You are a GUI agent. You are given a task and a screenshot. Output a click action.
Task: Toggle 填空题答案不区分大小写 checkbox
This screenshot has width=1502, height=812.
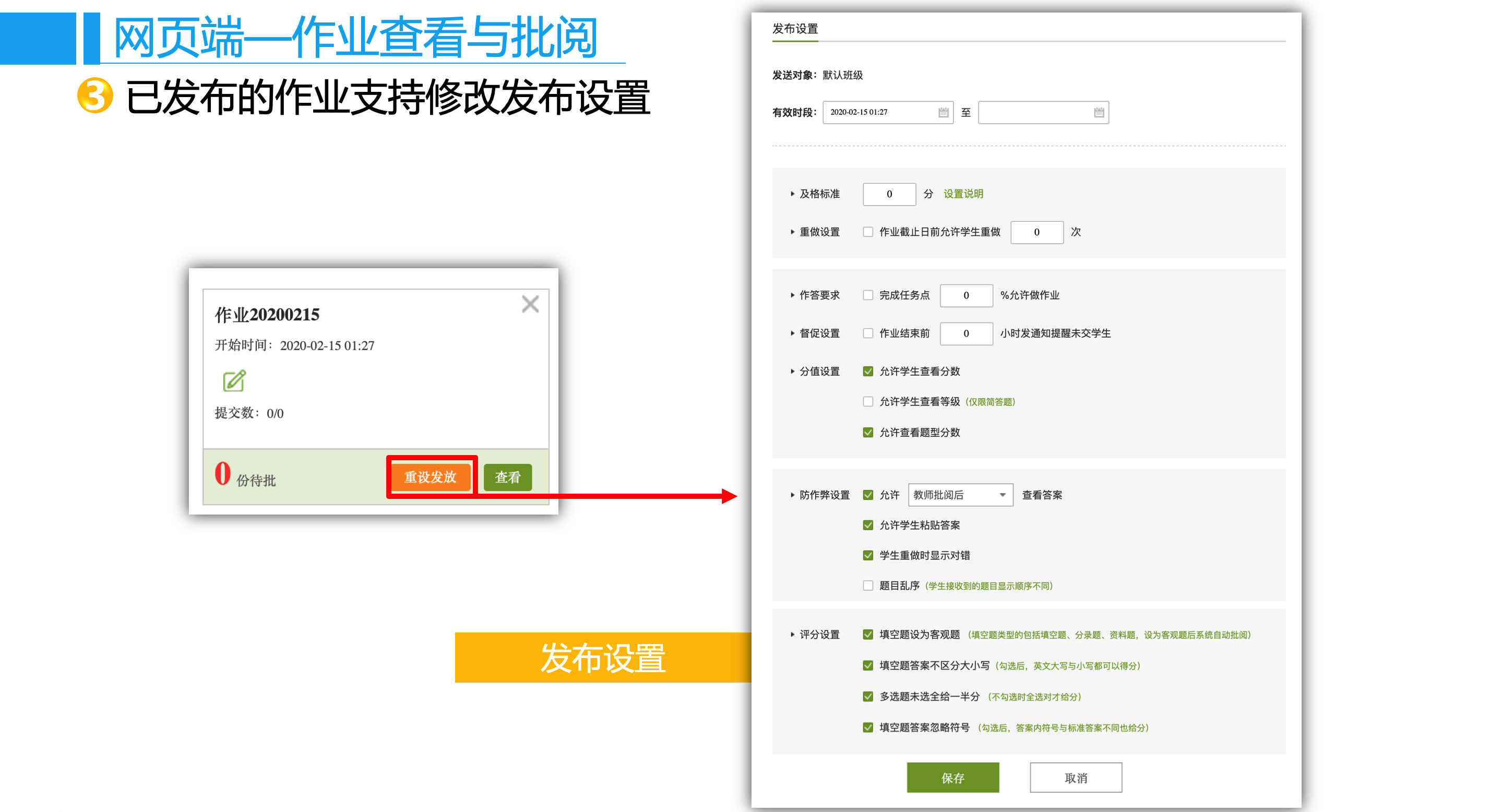pyautogui.click(x=867, y=665)
